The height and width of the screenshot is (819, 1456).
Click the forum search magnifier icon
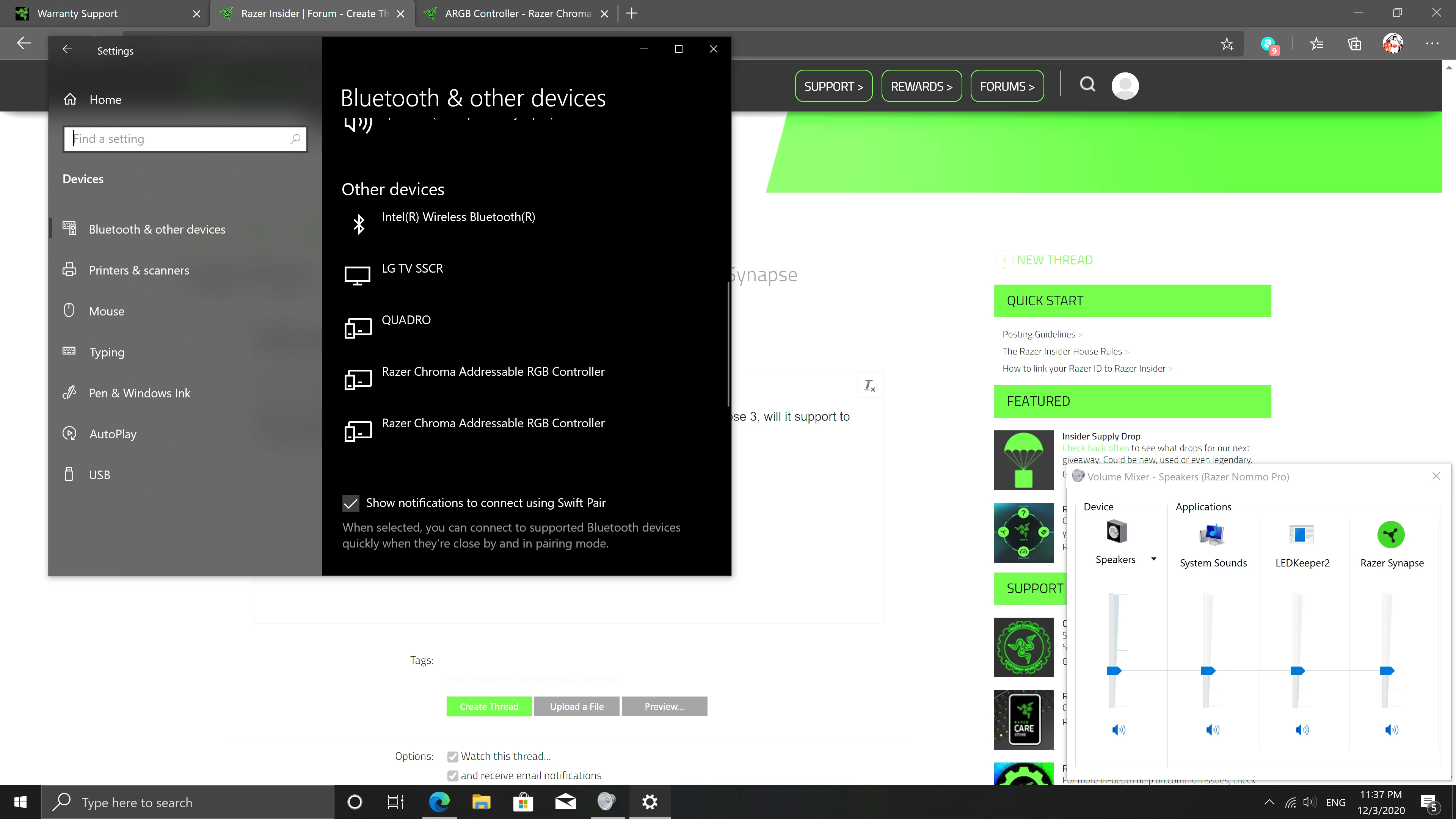click(x=1087, y=85)
